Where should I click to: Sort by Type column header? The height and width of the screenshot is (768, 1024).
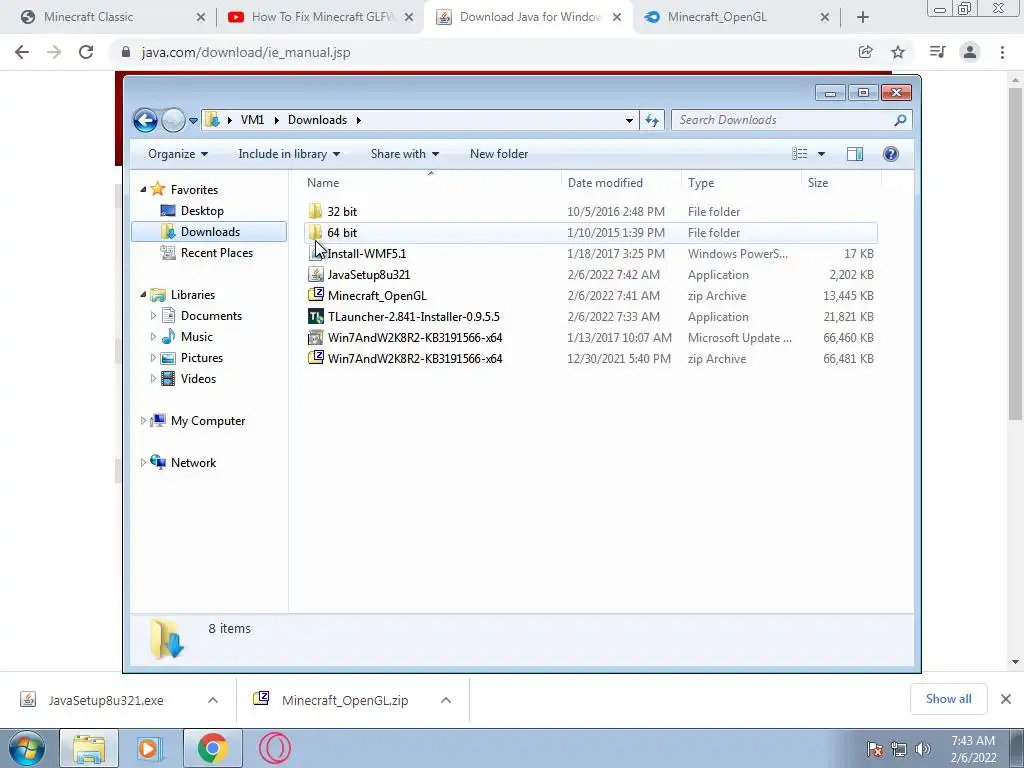741,183
